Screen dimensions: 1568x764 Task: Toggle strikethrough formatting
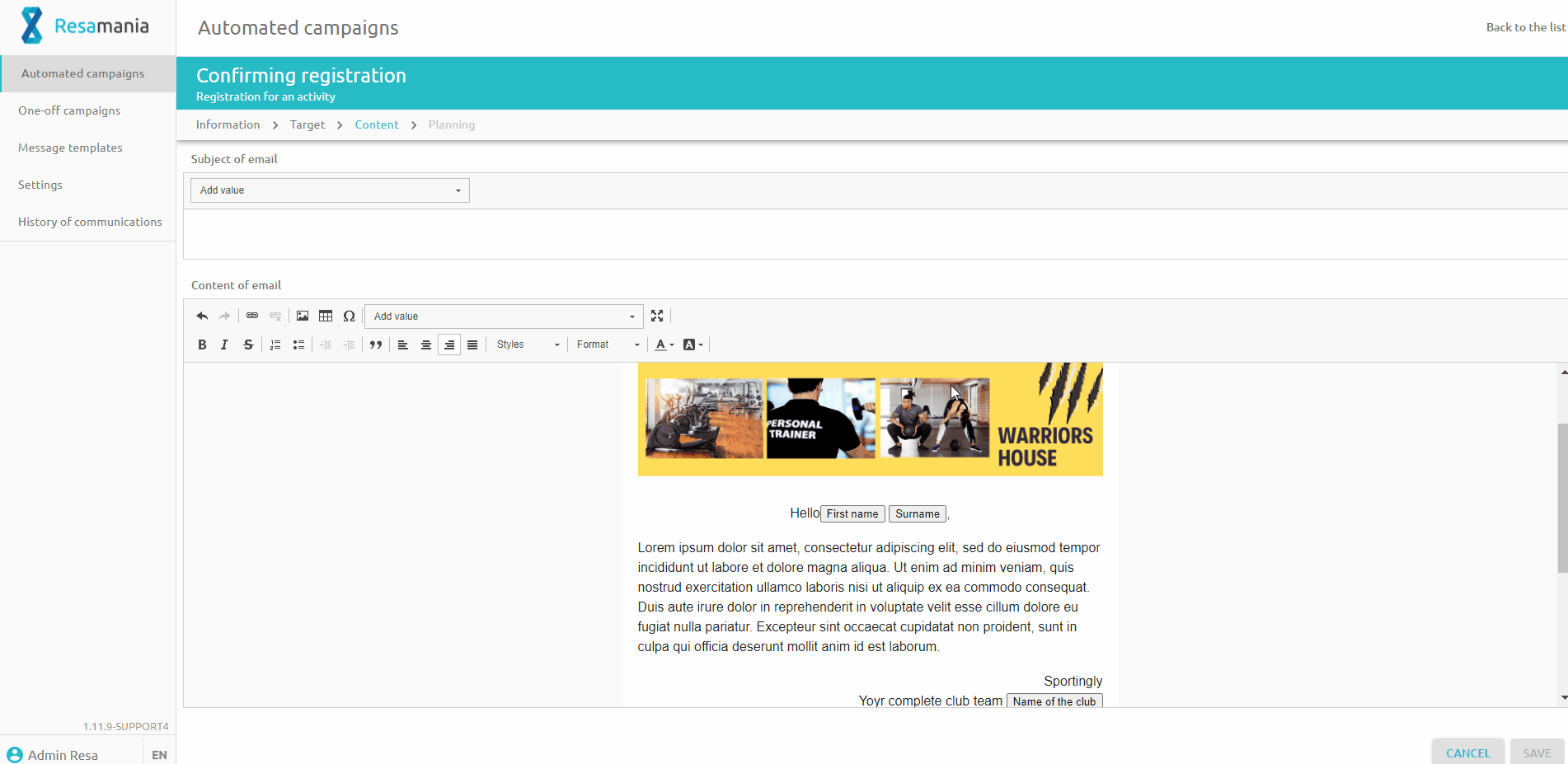pyautogui.click(x=248, y=345)
